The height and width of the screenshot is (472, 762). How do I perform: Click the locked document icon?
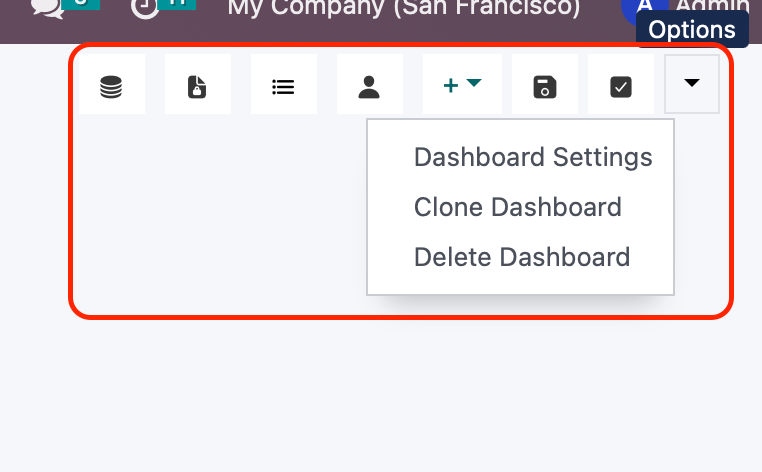pyautogui.click(x=197, y=85)
